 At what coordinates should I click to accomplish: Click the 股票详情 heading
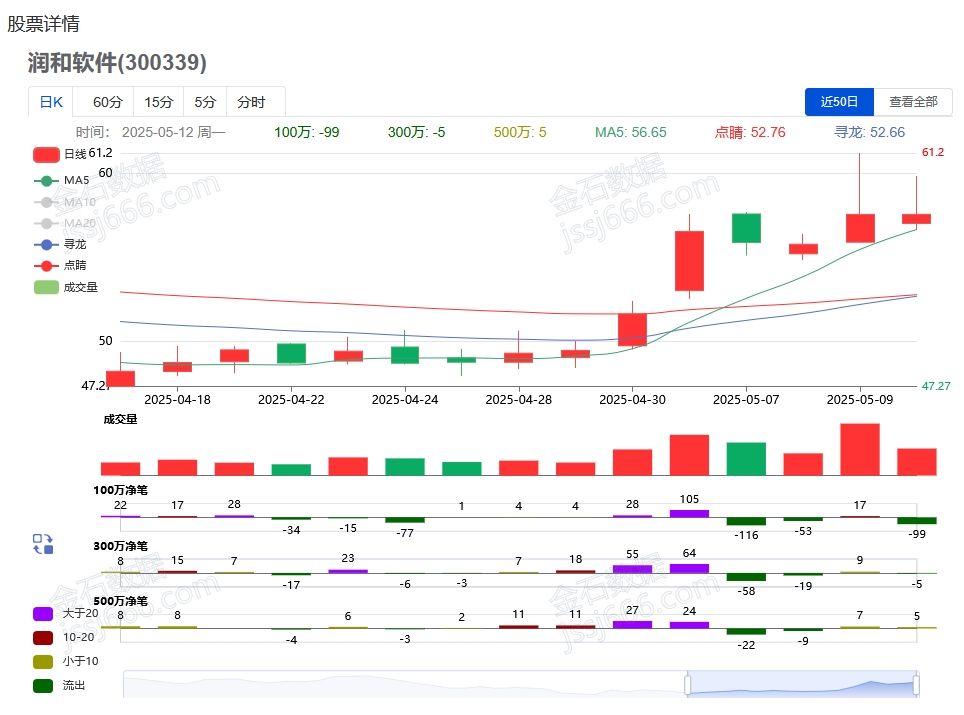pos(43,24)
